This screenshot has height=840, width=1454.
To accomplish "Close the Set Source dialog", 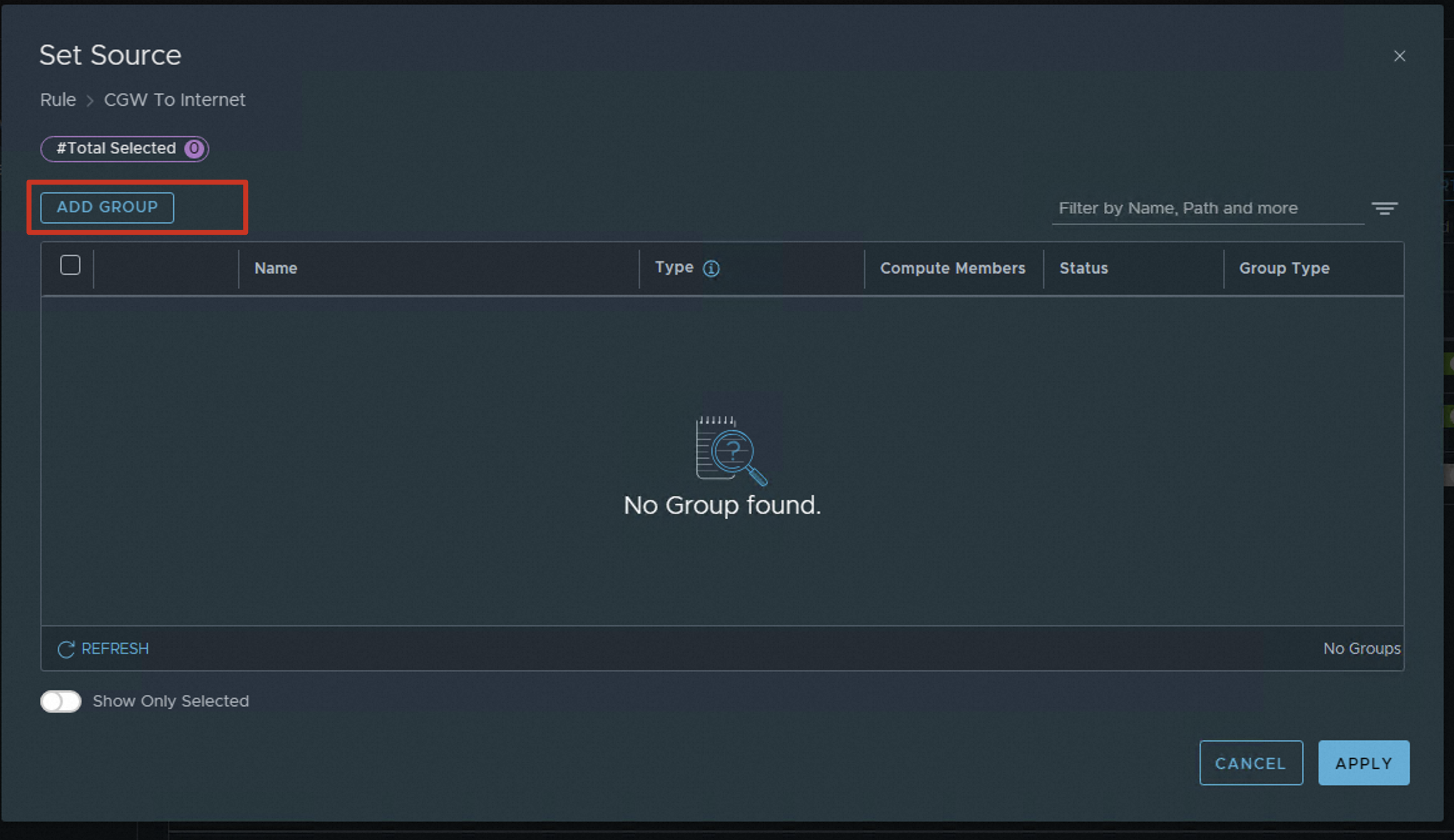I will pyautogui.click(x=1400, y=56).
